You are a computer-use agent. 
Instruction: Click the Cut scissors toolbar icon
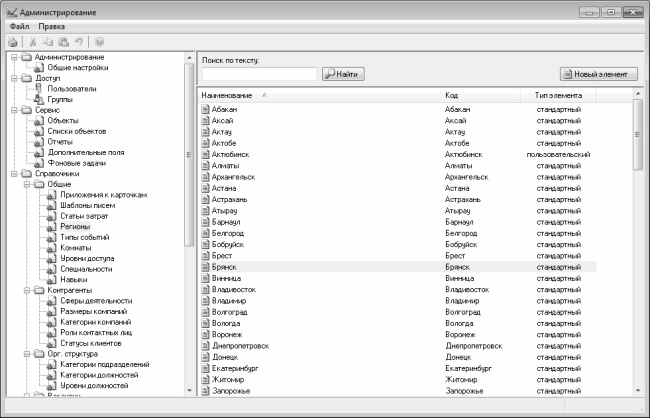tap(33, 42)
